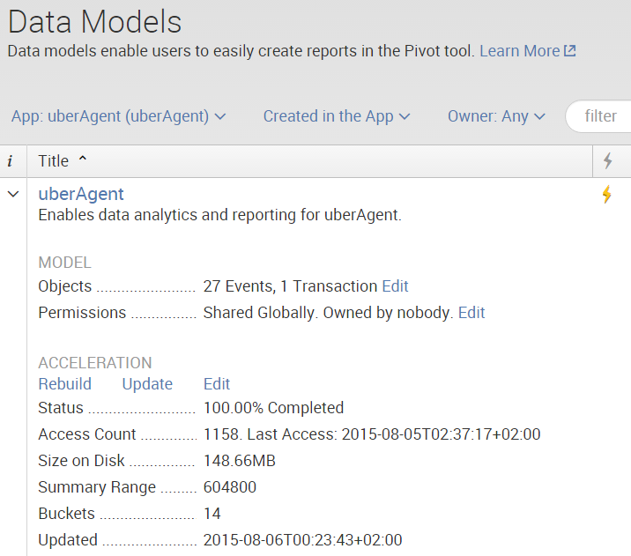Click the 'ACCELERATION' section heading
This screenshot has height=556, width=631.
95,363
